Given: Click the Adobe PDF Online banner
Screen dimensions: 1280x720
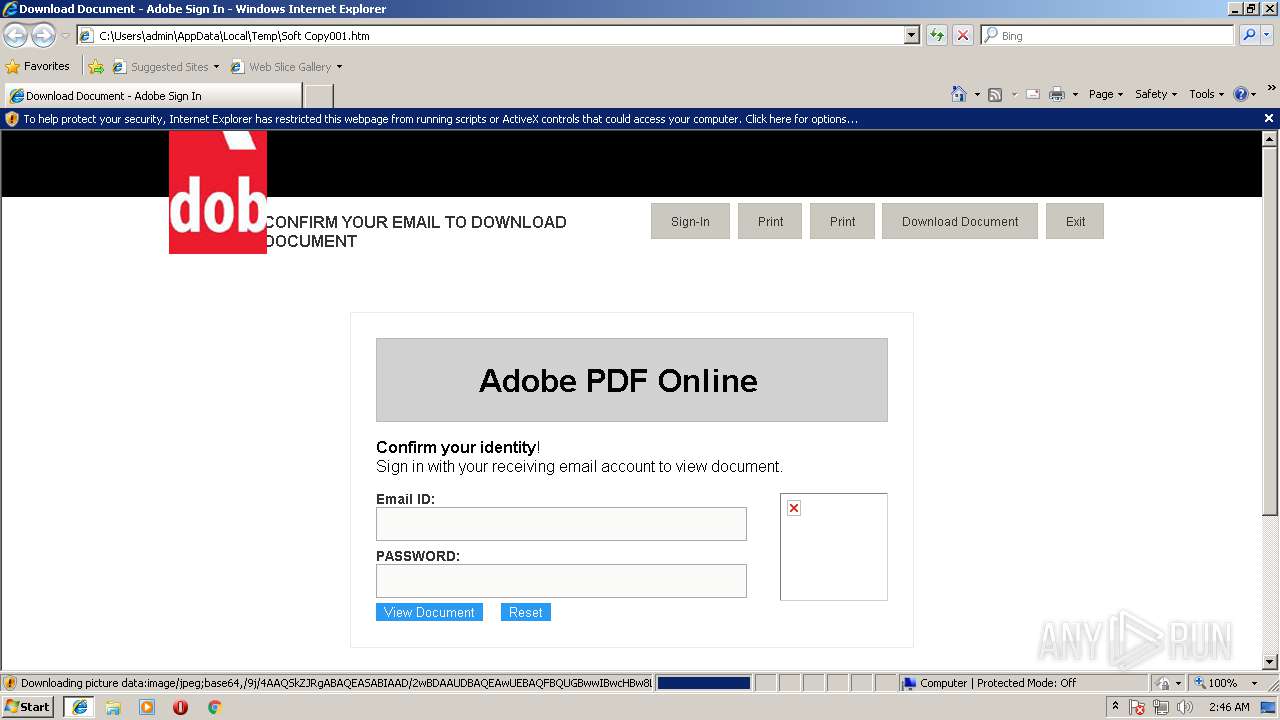Looking at the screenshot, I should pyautogui.click(x=632, y=380).
